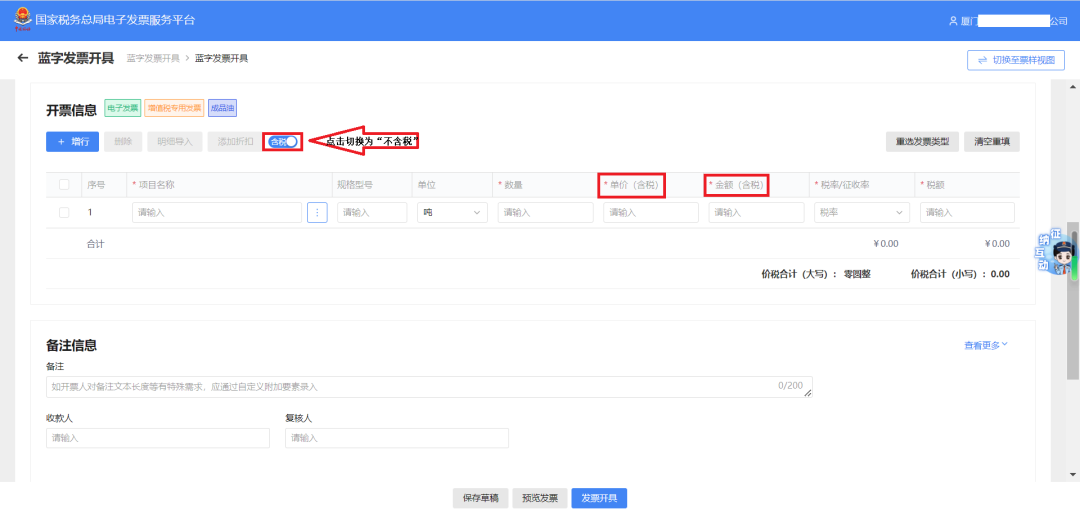Open the 税率 dropdown
The image size is (1080, 514).
click(861, 213)
